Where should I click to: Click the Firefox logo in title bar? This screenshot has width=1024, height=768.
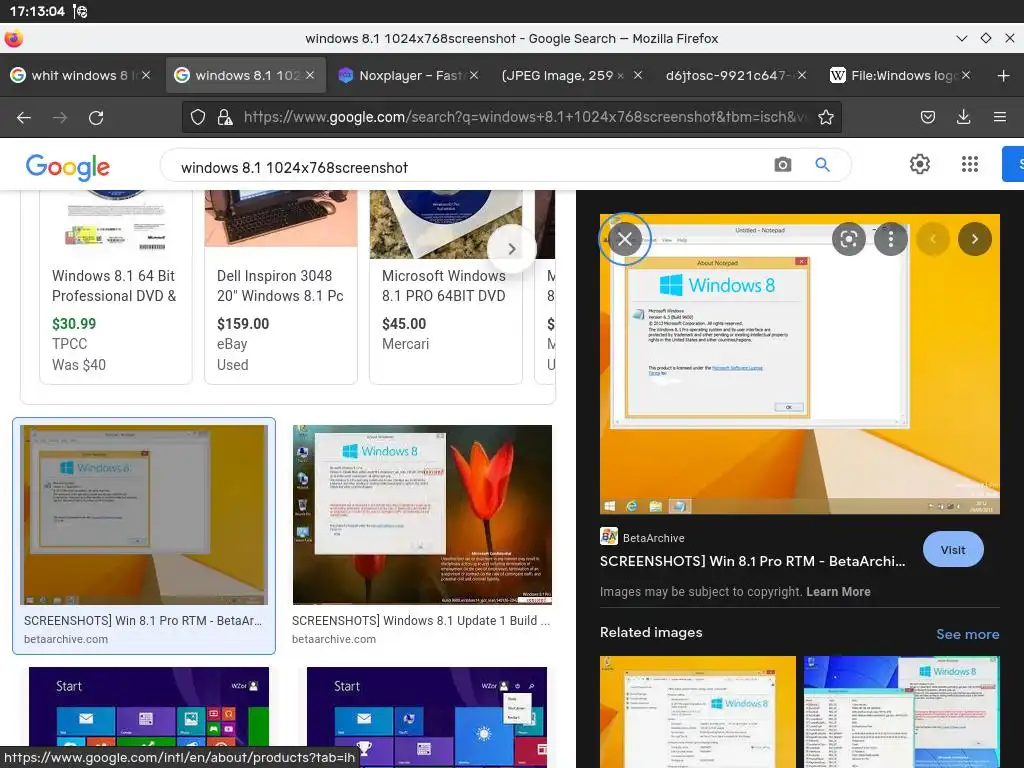click(13, 39)
